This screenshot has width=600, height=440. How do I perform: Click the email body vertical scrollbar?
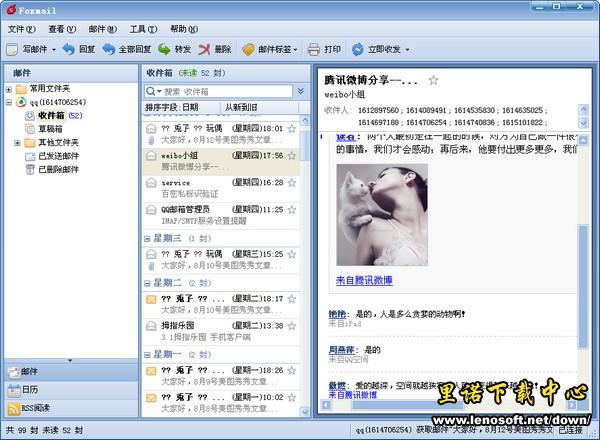click(583, 287)
